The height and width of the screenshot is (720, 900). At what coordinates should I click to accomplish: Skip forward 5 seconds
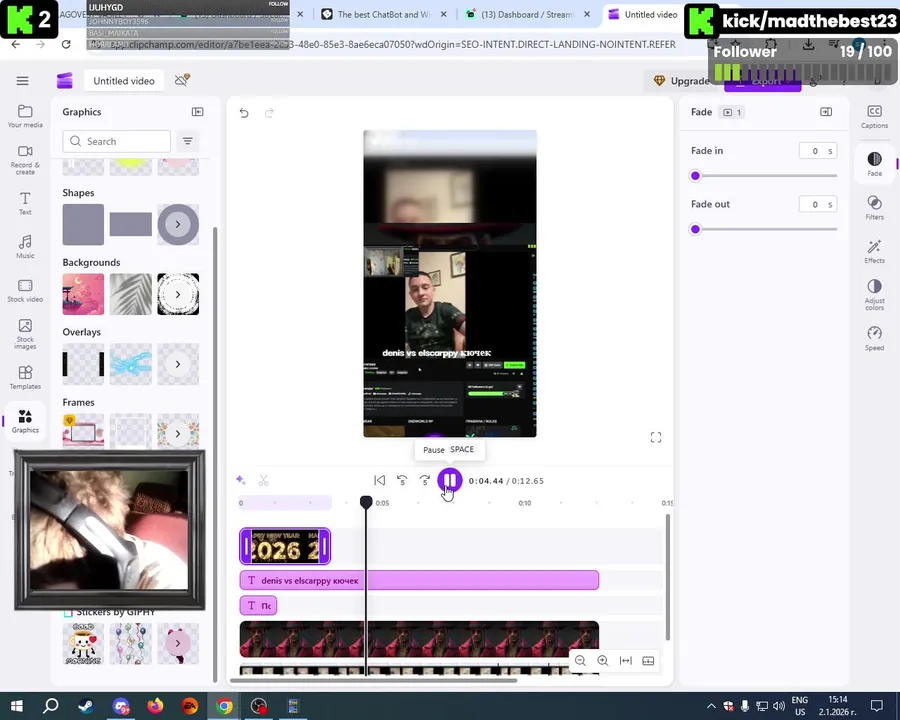pos(425,480)
